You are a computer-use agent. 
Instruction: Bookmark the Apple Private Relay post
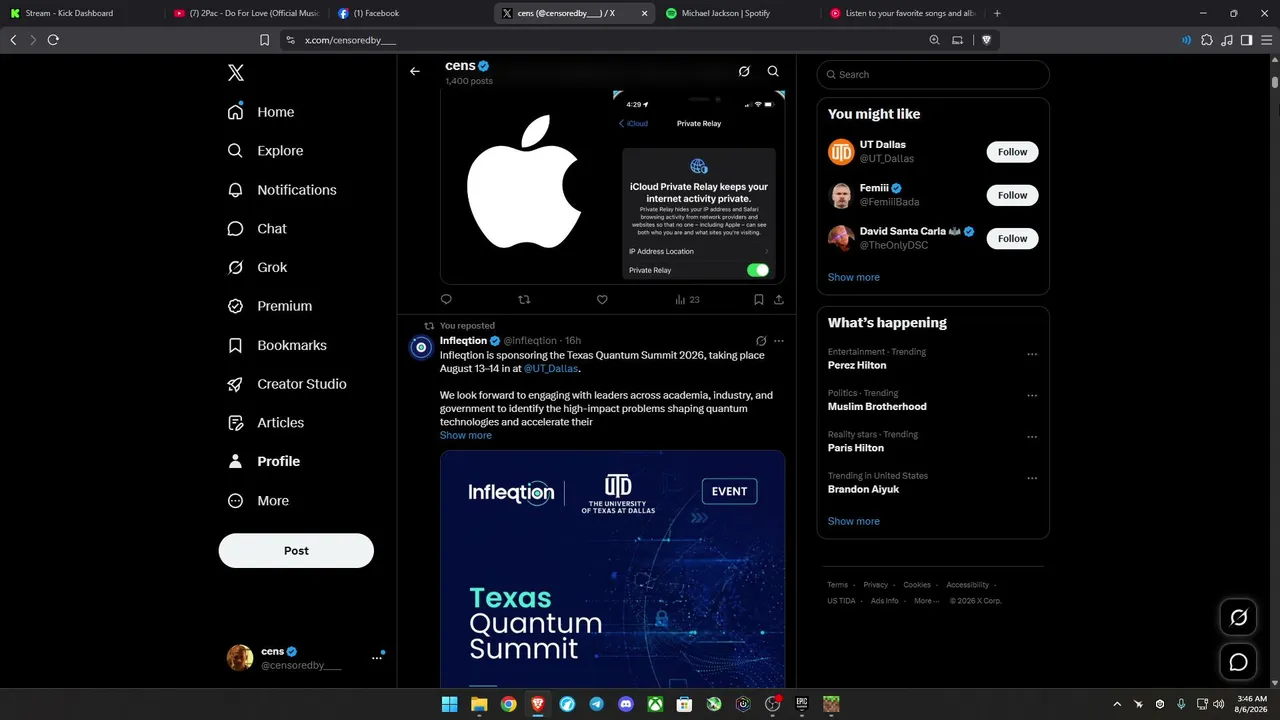tap(759, 299)
